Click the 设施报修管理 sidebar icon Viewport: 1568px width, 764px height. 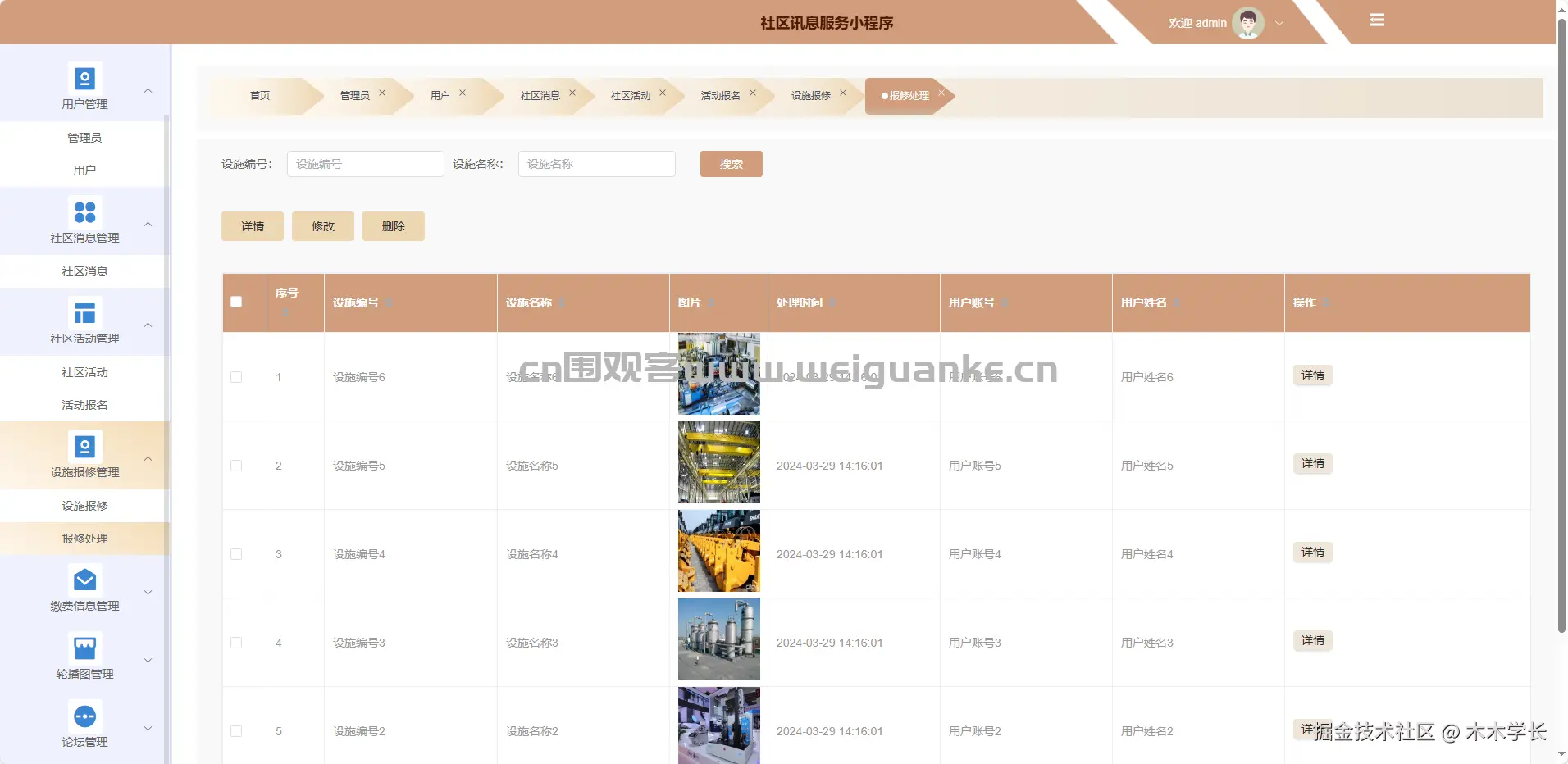point(84,447)
